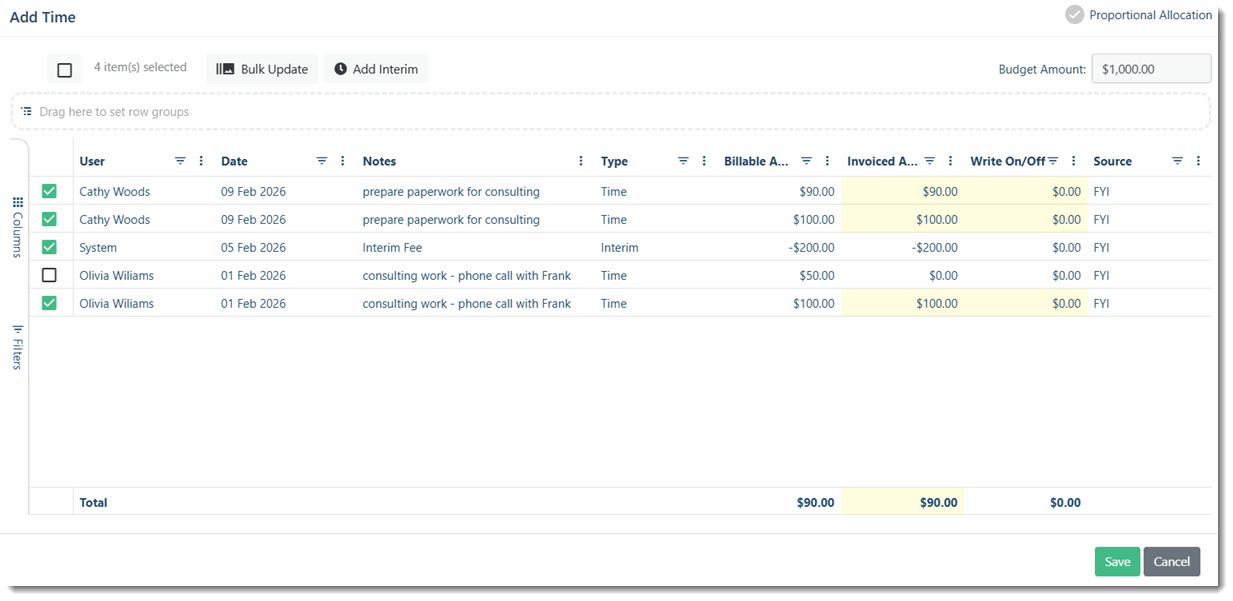Sort by the Type column header
This screenshot has height=601, width=1233.
tap(614, 161)
